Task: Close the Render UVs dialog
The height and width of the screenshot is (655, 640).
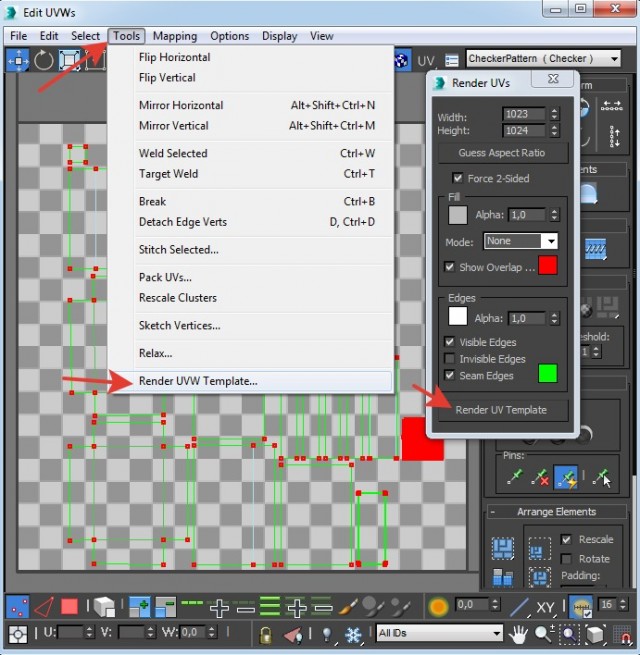Action: click(553, 79)
